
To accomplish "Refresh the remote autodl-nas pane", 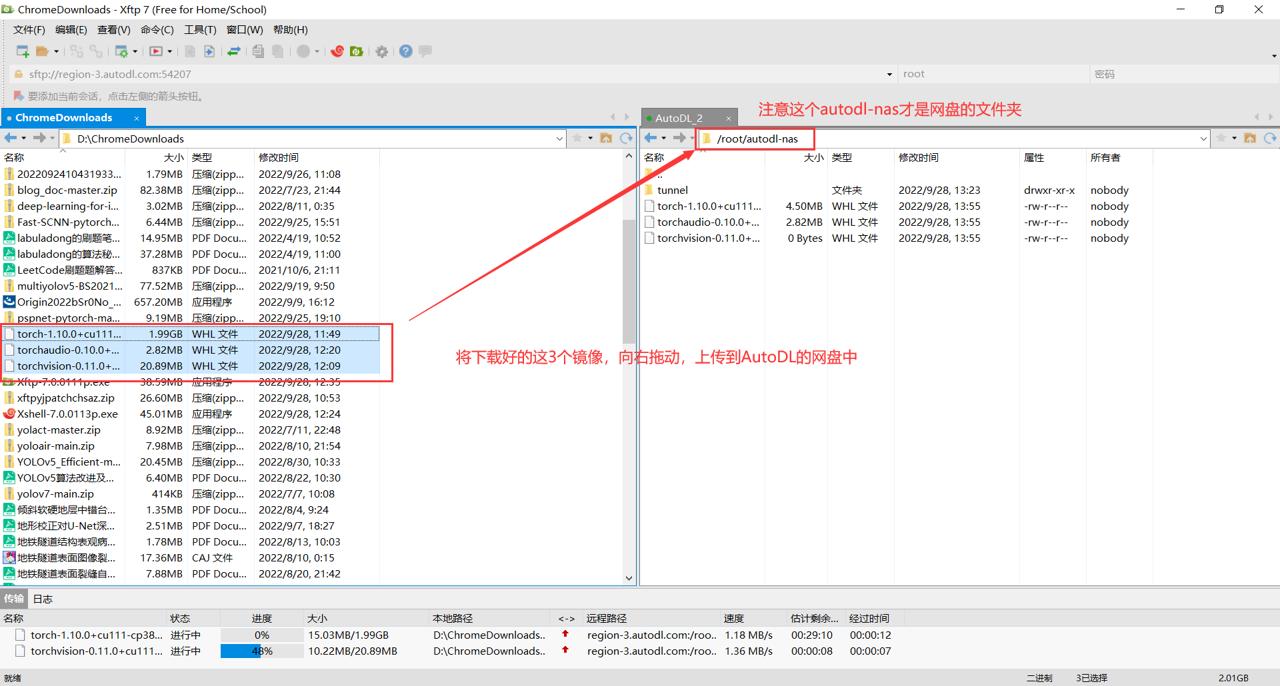I will 1270,138.
